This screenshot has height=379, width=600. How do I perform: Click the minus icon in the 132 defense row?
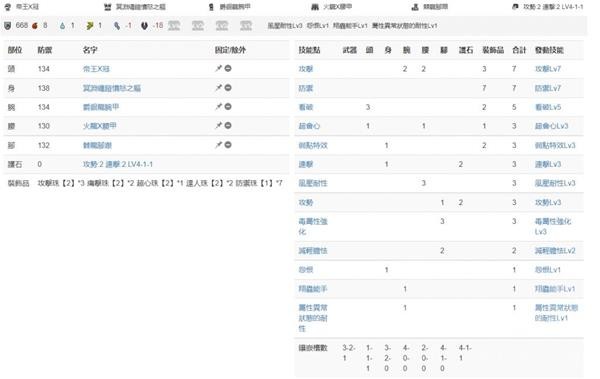click(x=228, y=145)
